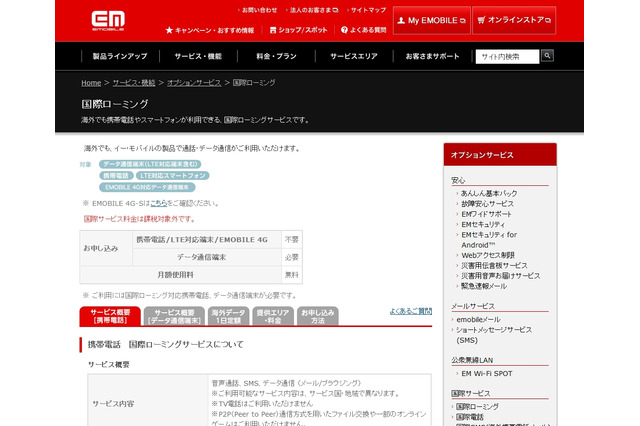Open サービス・機能 menu
The width and height of the screenshot is (640, 426).
pos(198,56)
